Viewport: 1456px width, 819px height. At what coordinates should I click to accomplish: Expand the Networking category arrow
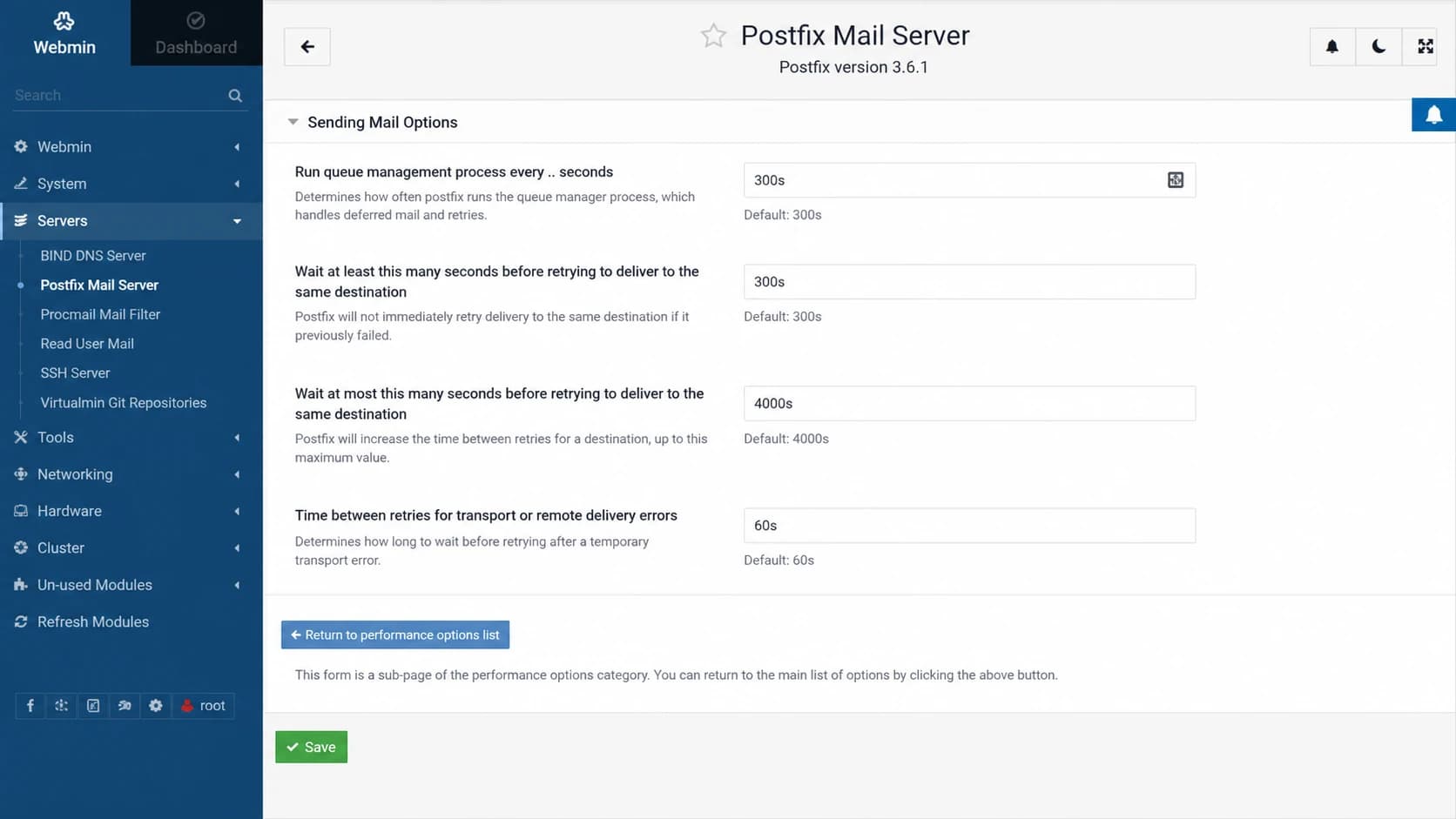[x=237, y=474]
